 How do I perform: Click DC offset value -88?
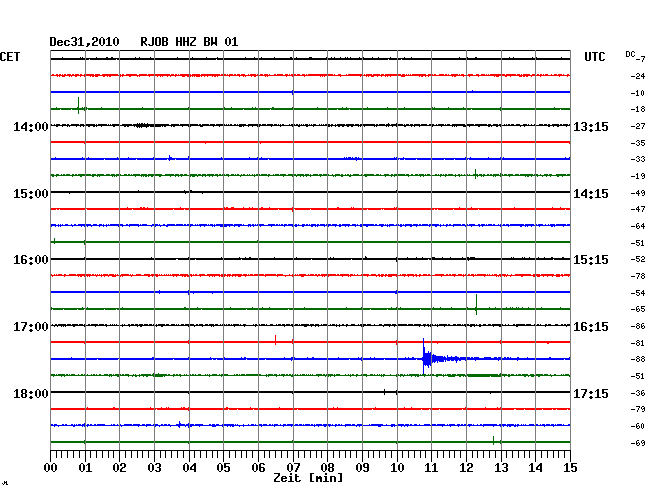click(638, 359)
